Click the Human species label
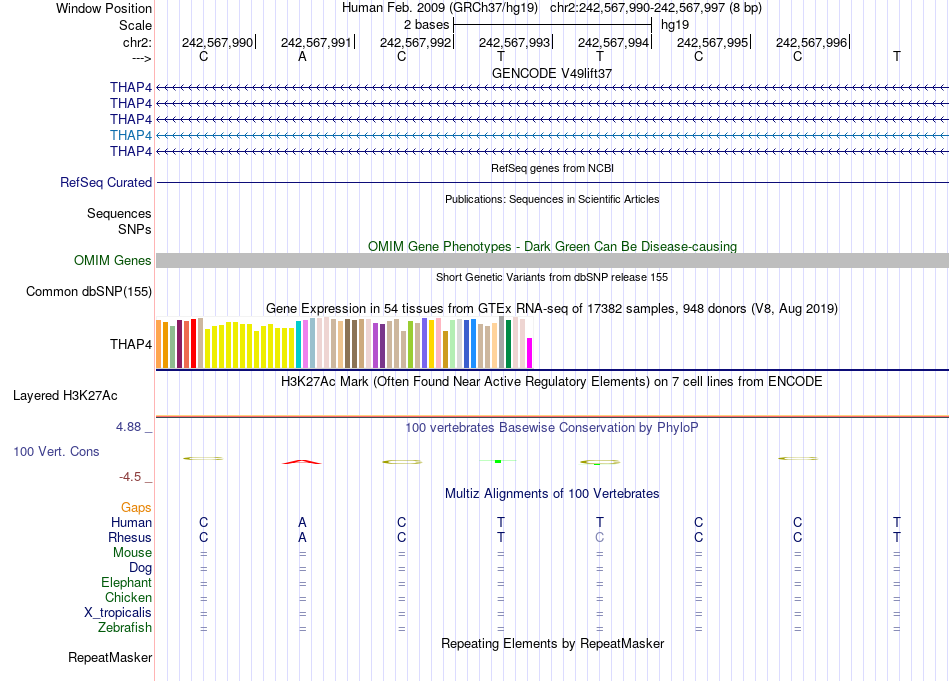Image resolution: width=950 pixels, height=681 pixels. [x=131, y=522]
